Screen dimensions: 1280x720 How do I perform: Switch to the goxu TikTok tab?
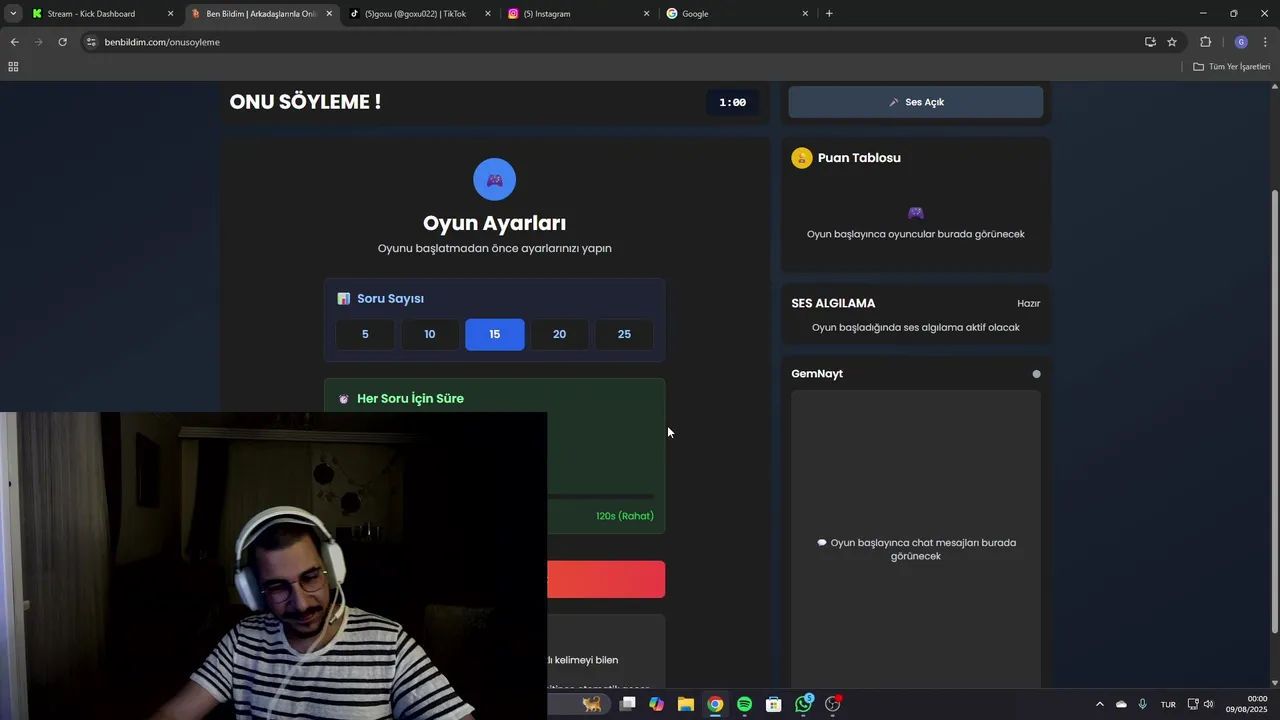(415, 14)
